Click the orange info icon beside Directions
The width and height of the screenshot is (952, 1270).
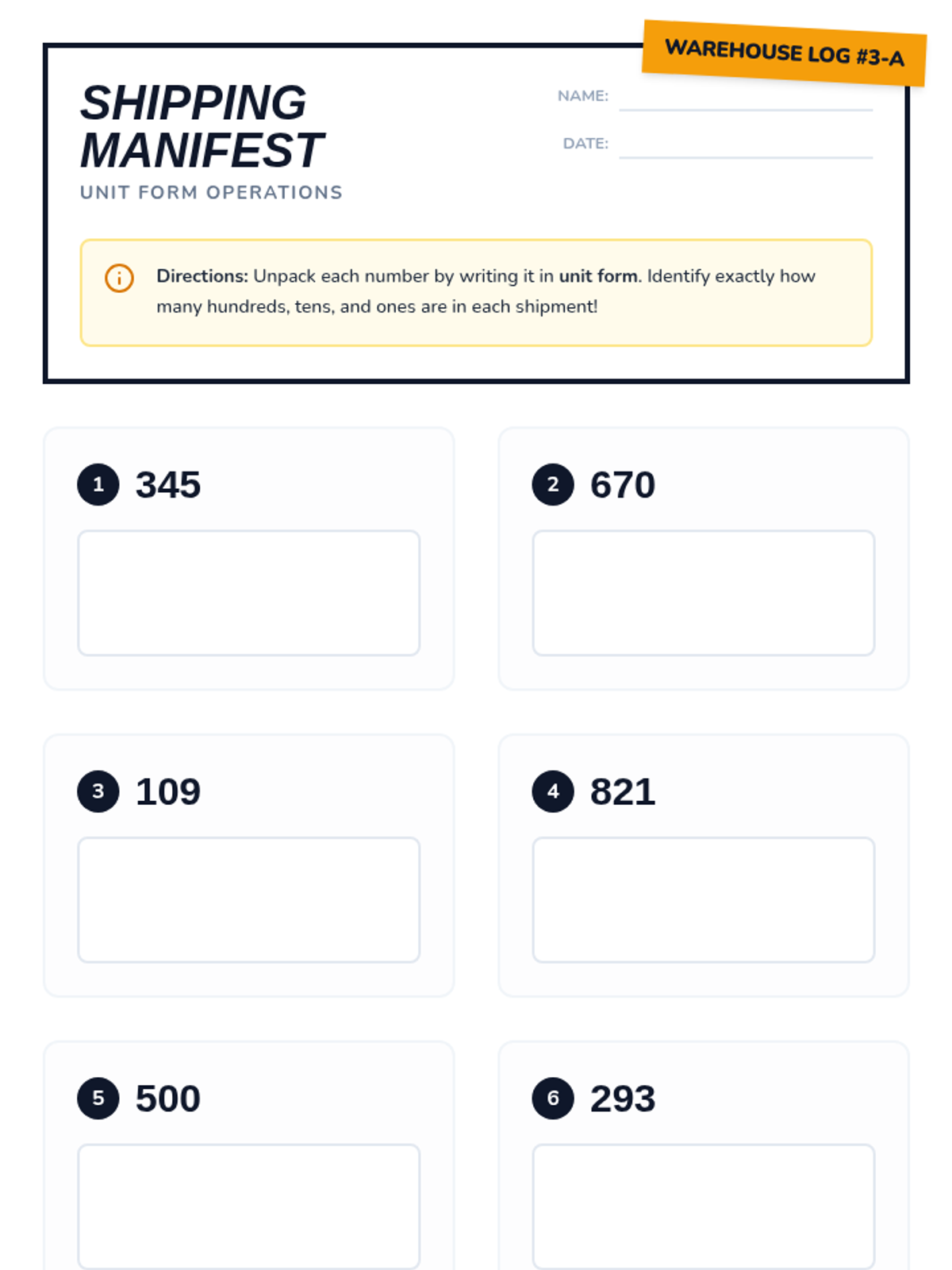(119, 278)
